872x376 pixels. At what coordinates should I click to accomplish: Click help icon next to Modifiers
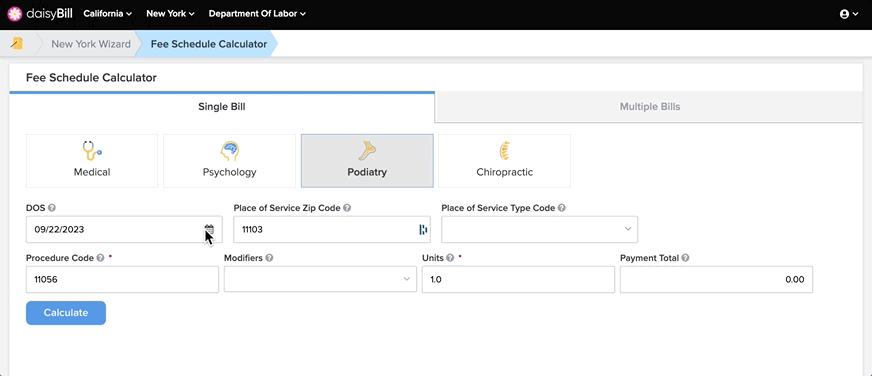(x=269, y=258)
